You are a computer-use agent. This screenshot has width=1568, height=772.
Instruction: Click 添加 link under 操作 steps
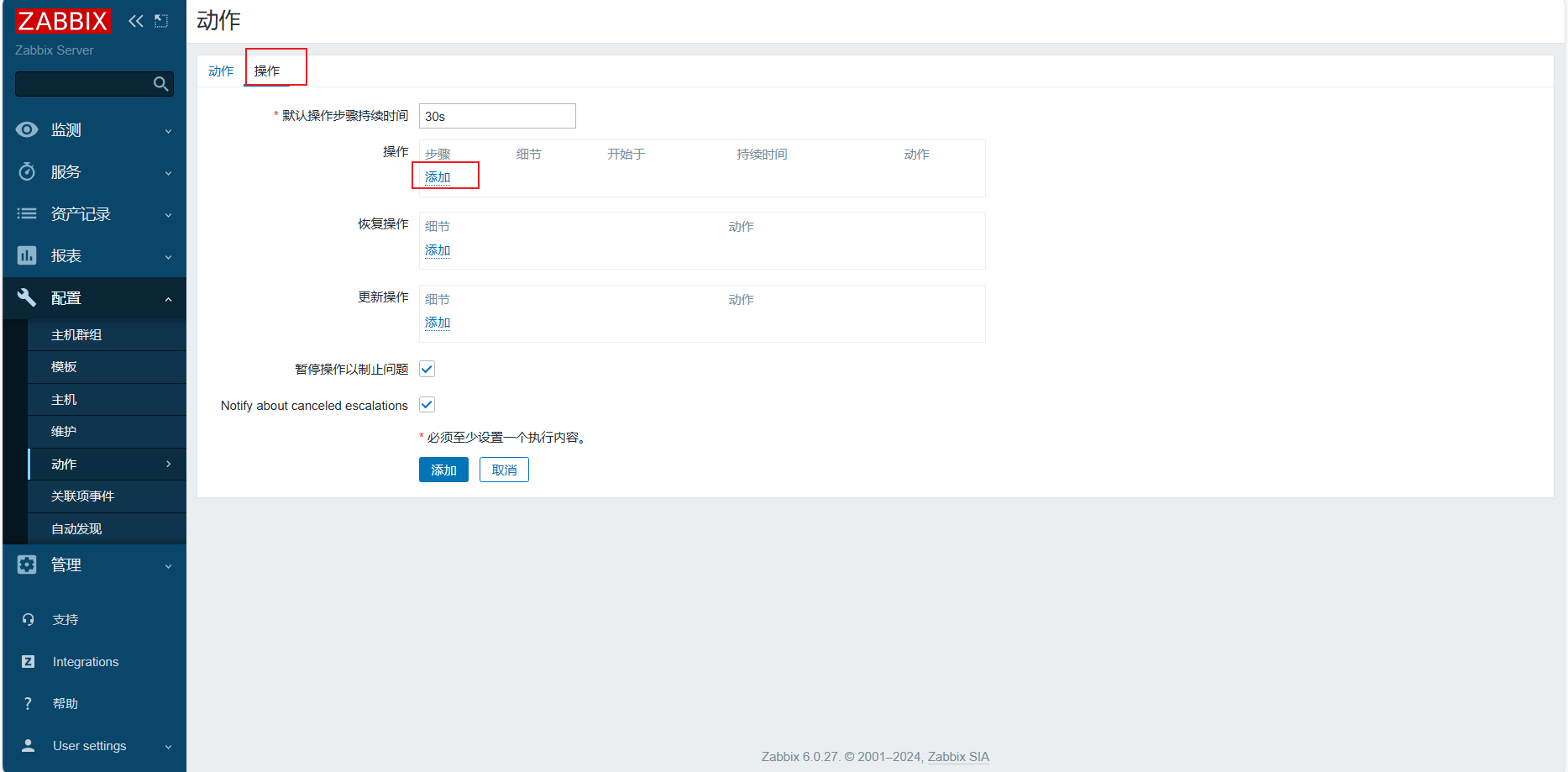point(438,176)
